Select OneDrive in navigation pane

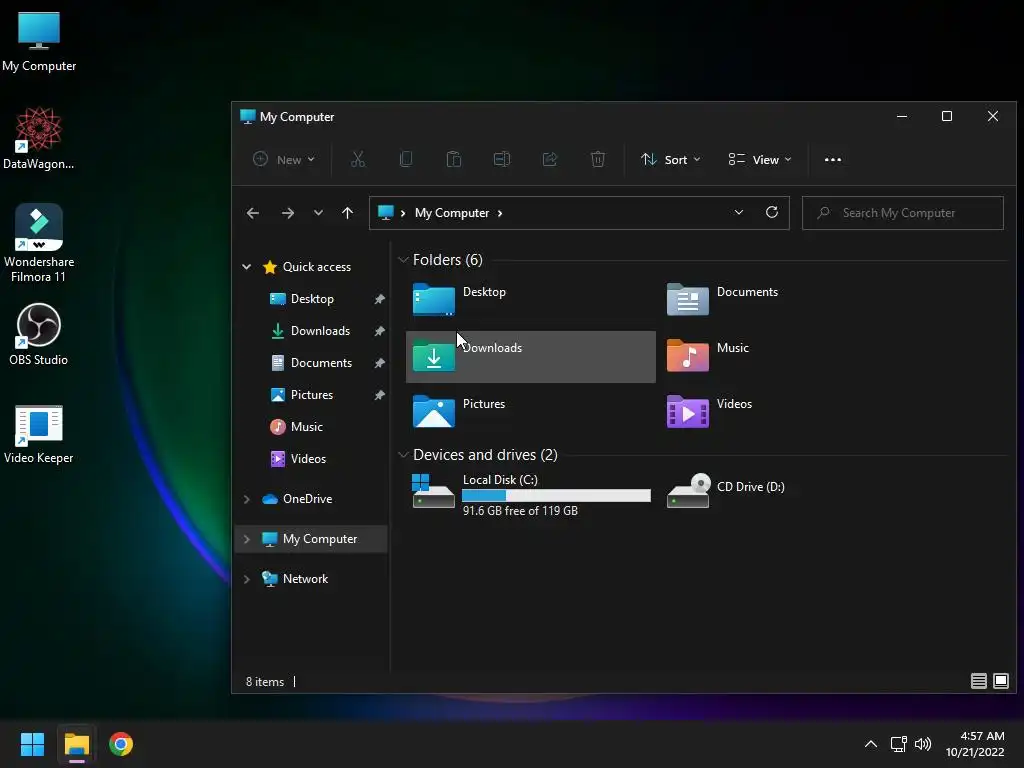click(x=307, y=499)
